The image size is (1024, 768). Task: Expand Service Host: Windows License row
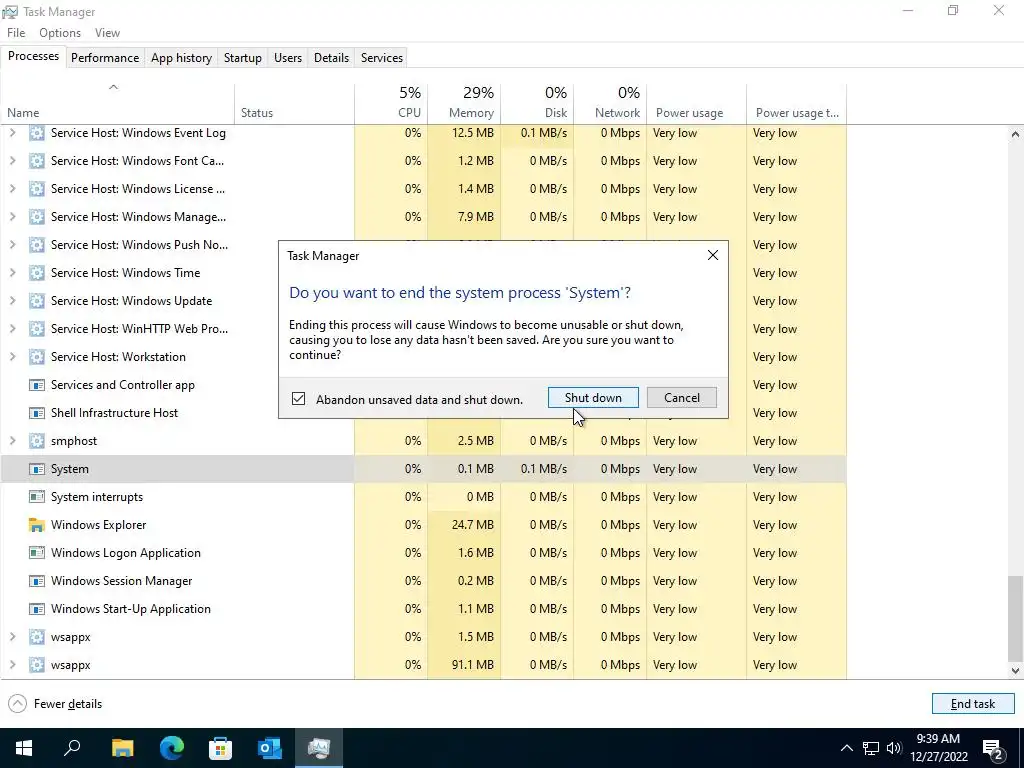pos(12,189)
